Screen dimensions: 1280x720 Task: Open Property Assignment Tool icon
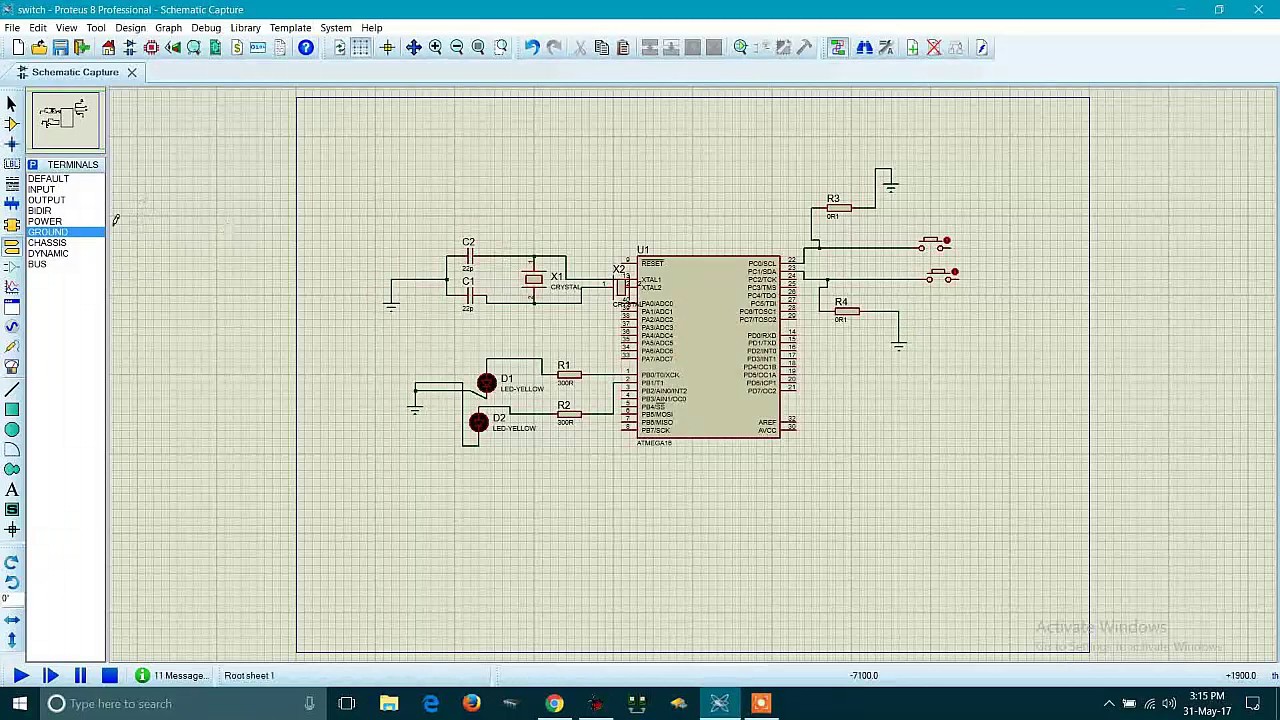coord(886,47)
